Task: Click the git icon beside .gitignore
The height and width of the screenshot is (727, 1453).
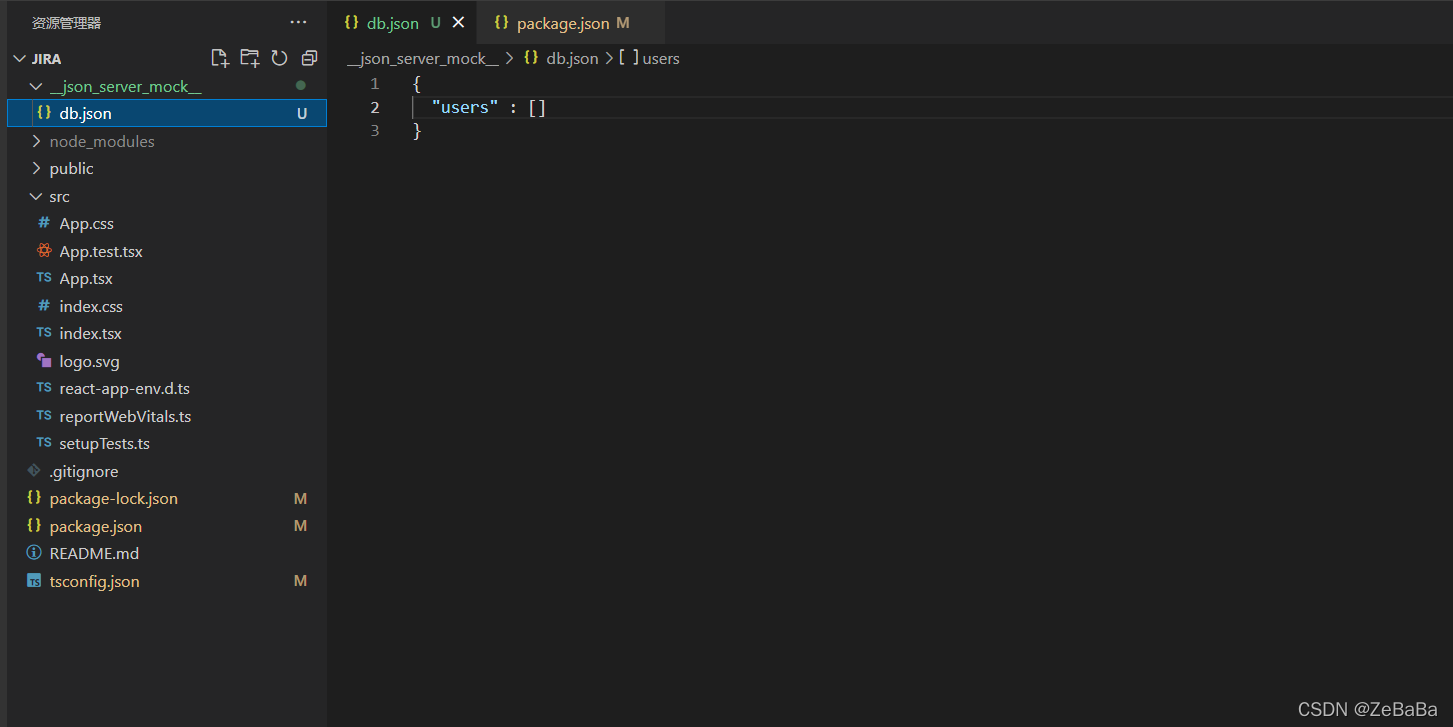Action: coord(34,471)
